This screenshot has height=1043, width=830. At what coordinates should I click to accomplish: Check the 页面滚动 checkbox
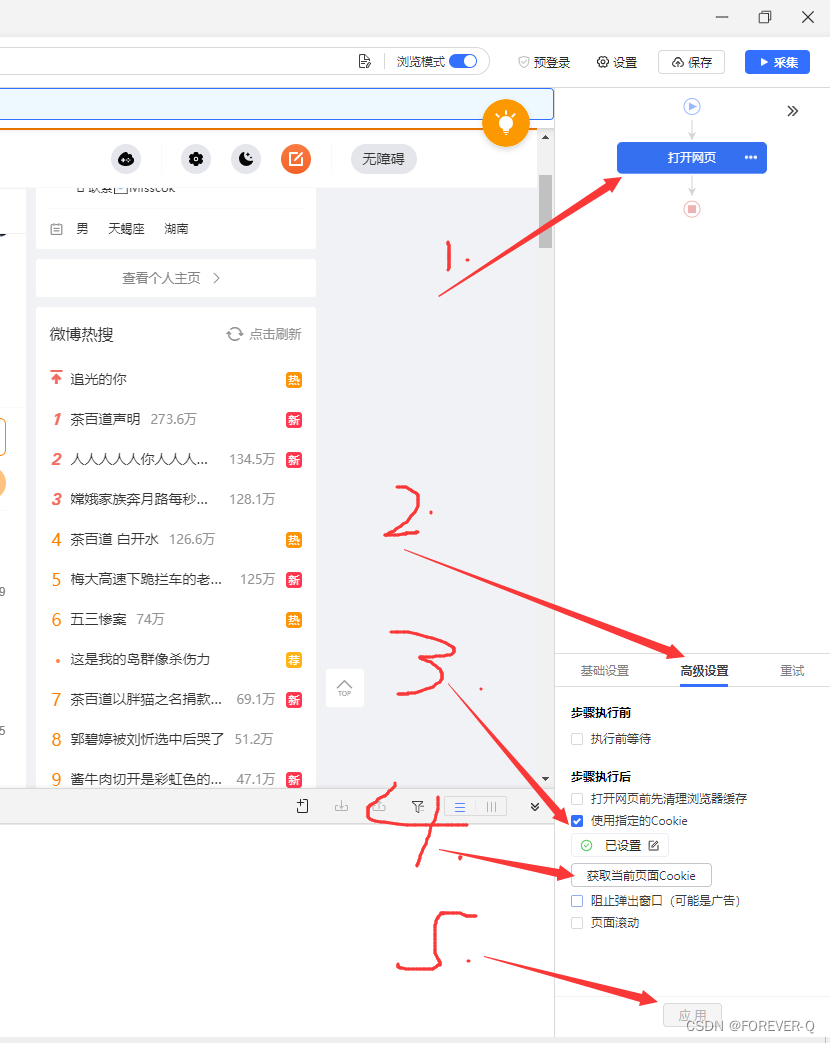coord(577,923)
